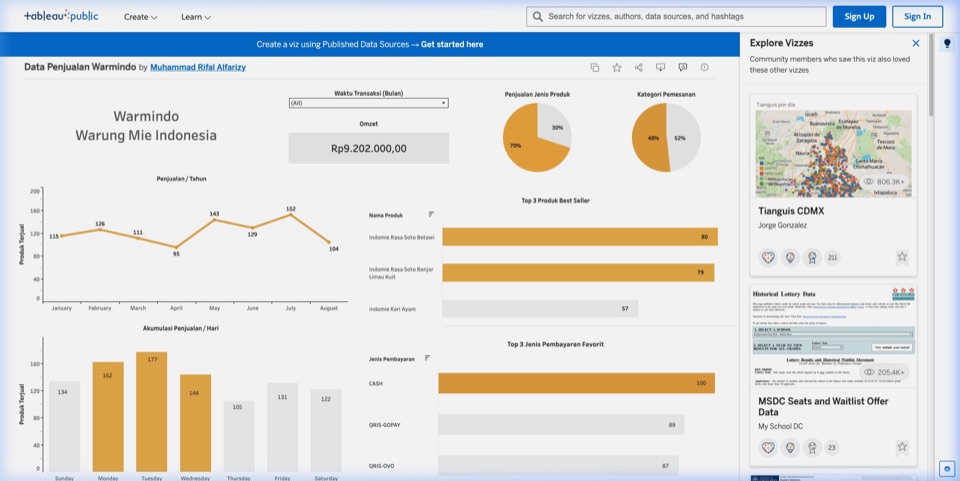Click the Omzet value Rp9.202.000,00
The image size is (960, 481).
(369, 148)
